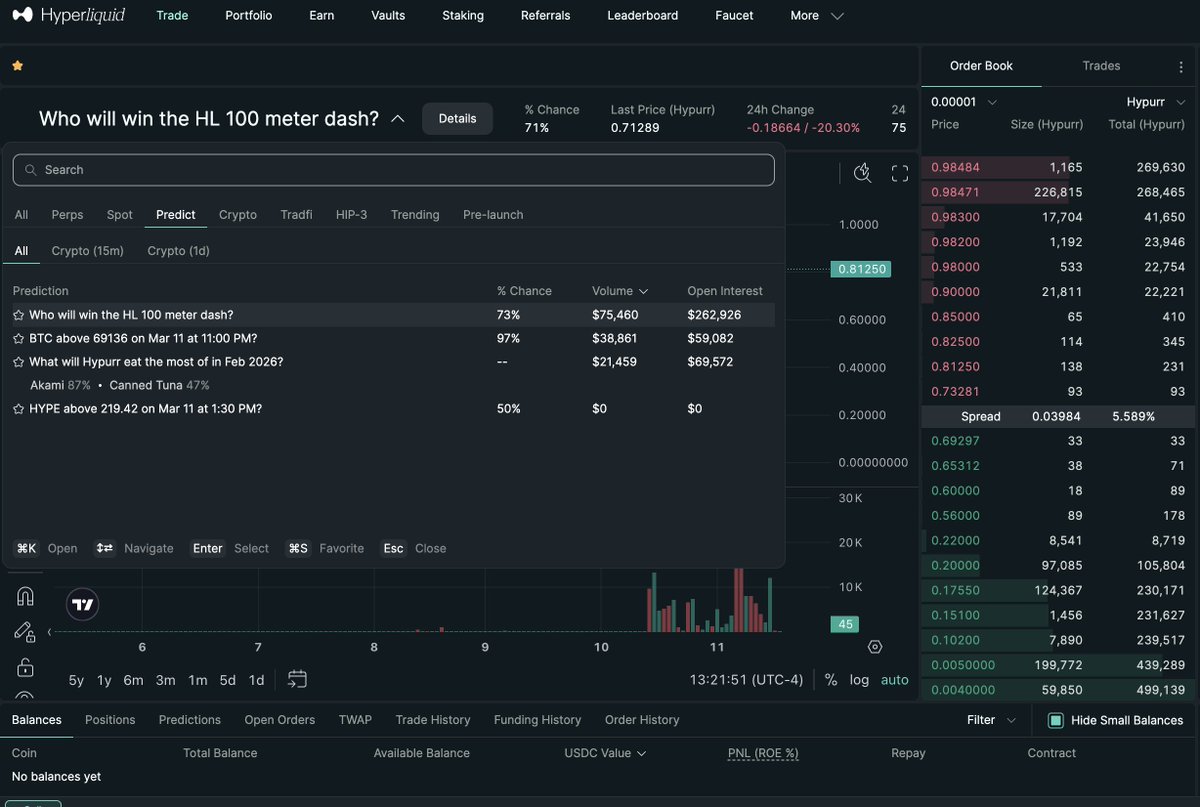Click the chart scroll-left arrow near time axis
The height and width of the screenshot is (807, 1200).
point(49,632)
